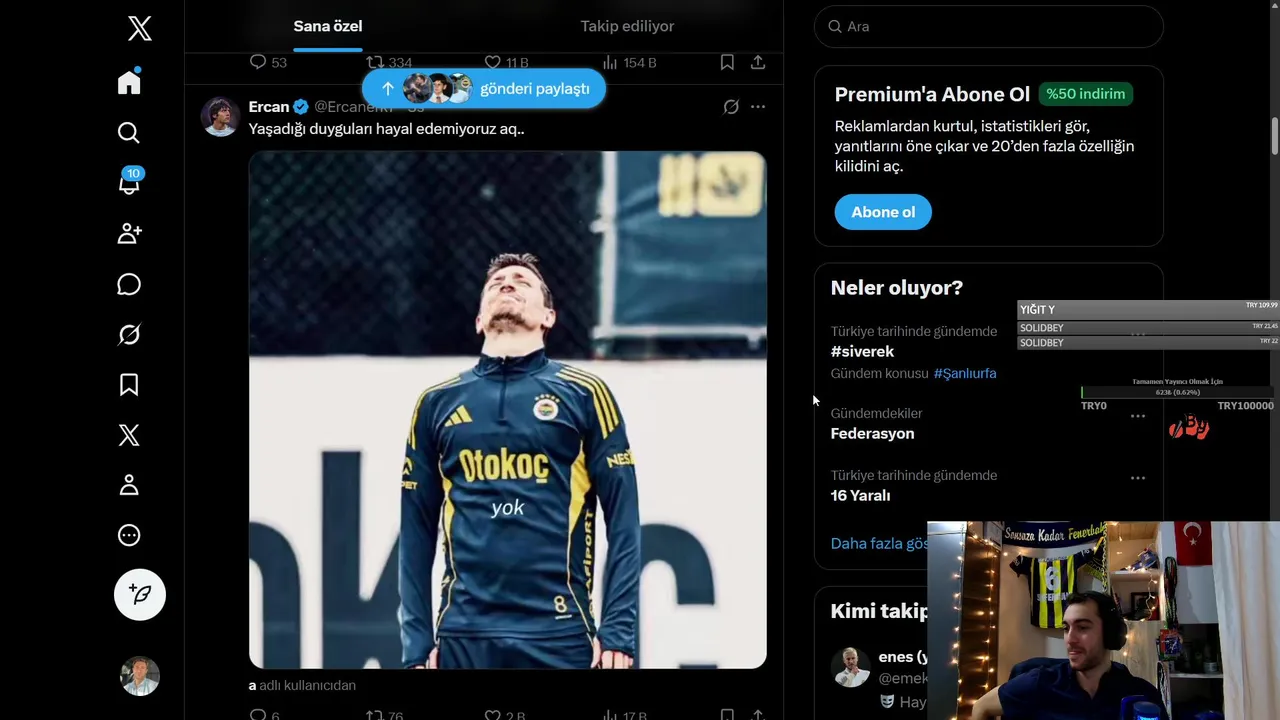Image resolution: width=1280 pixels, height=720 pixels.
Task: Like Ercan's tweet with 2 B
Action: (x=504, y=714)
